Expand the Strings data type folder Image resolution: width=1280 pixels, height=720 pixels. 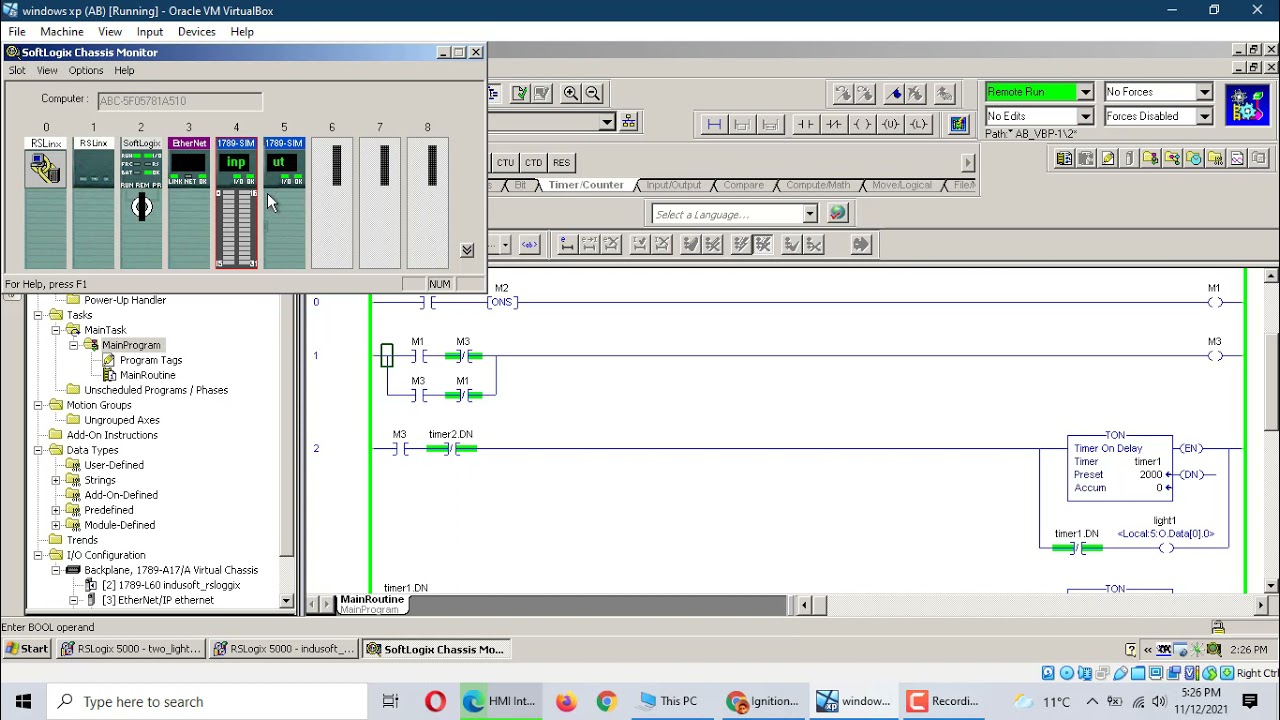(x=56, y=480)
